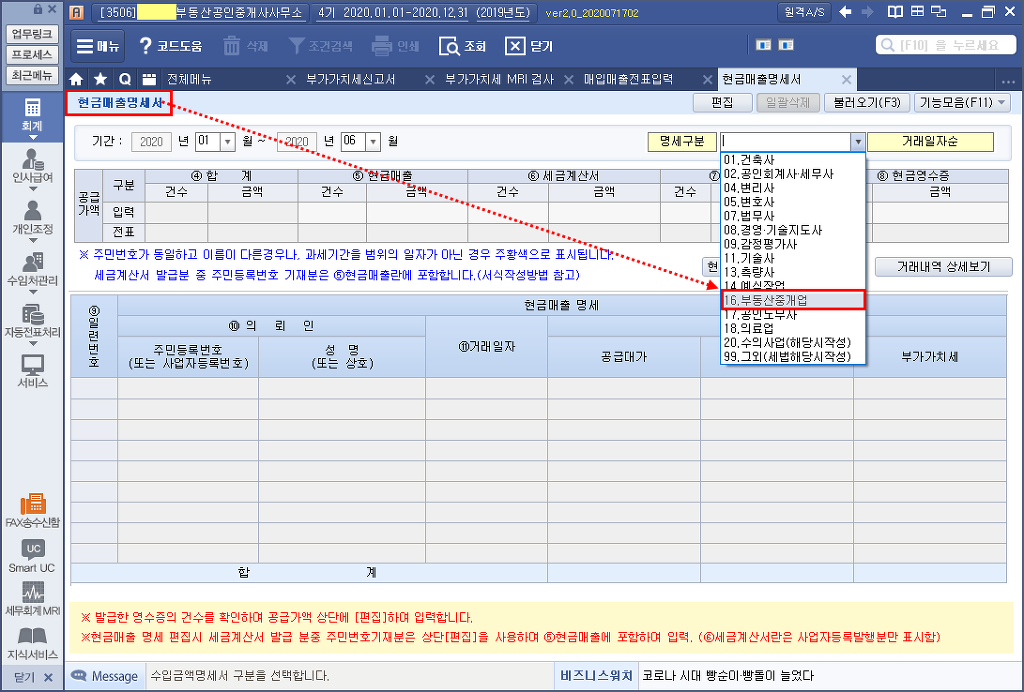Viewport: 1024px width, 692px height.
Task: Click the 업무링크 button
Action: click(x=32, y=34)
